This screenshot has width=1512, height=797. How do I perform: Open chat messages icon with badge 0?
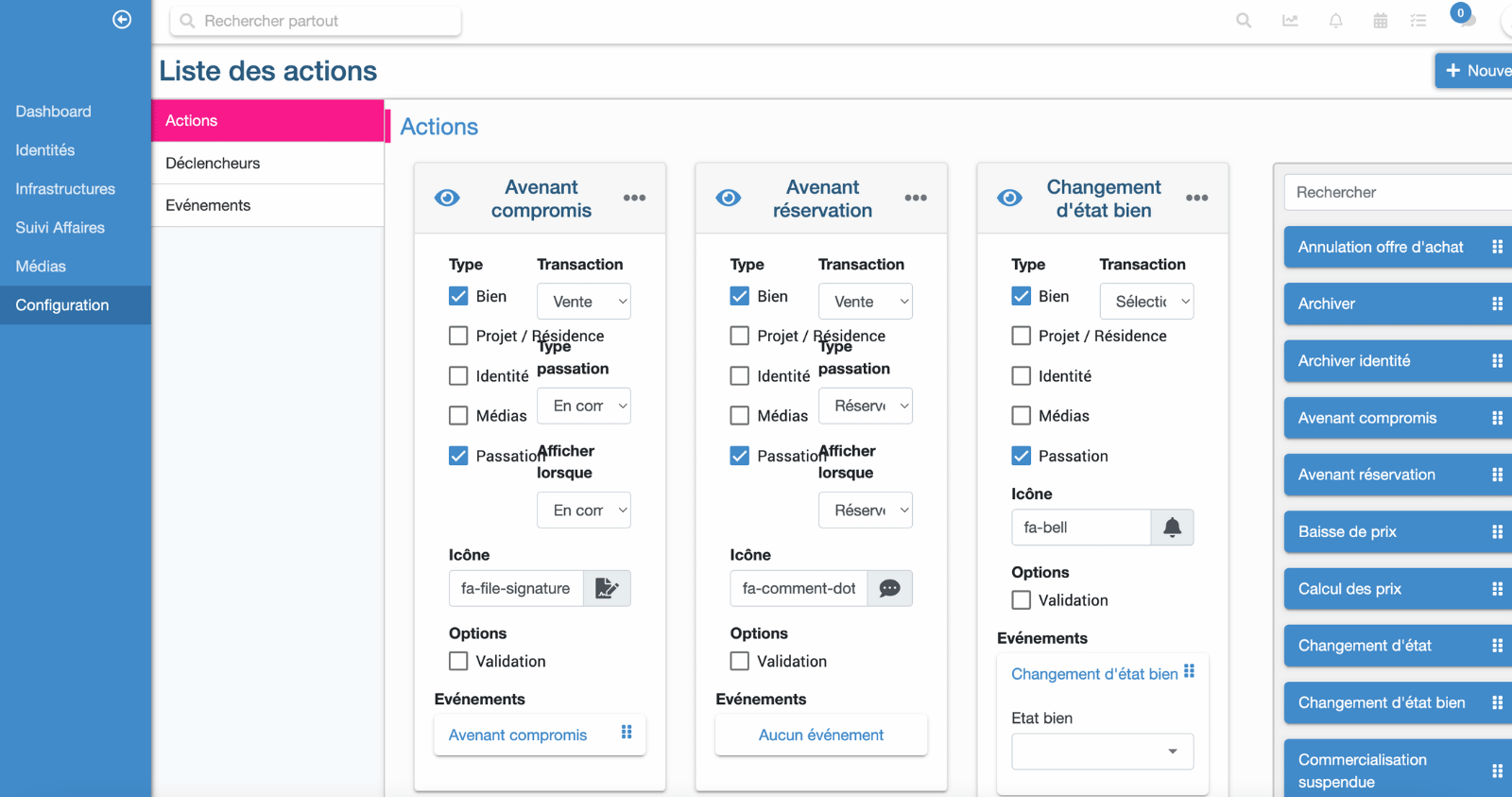click(1464, 17)
